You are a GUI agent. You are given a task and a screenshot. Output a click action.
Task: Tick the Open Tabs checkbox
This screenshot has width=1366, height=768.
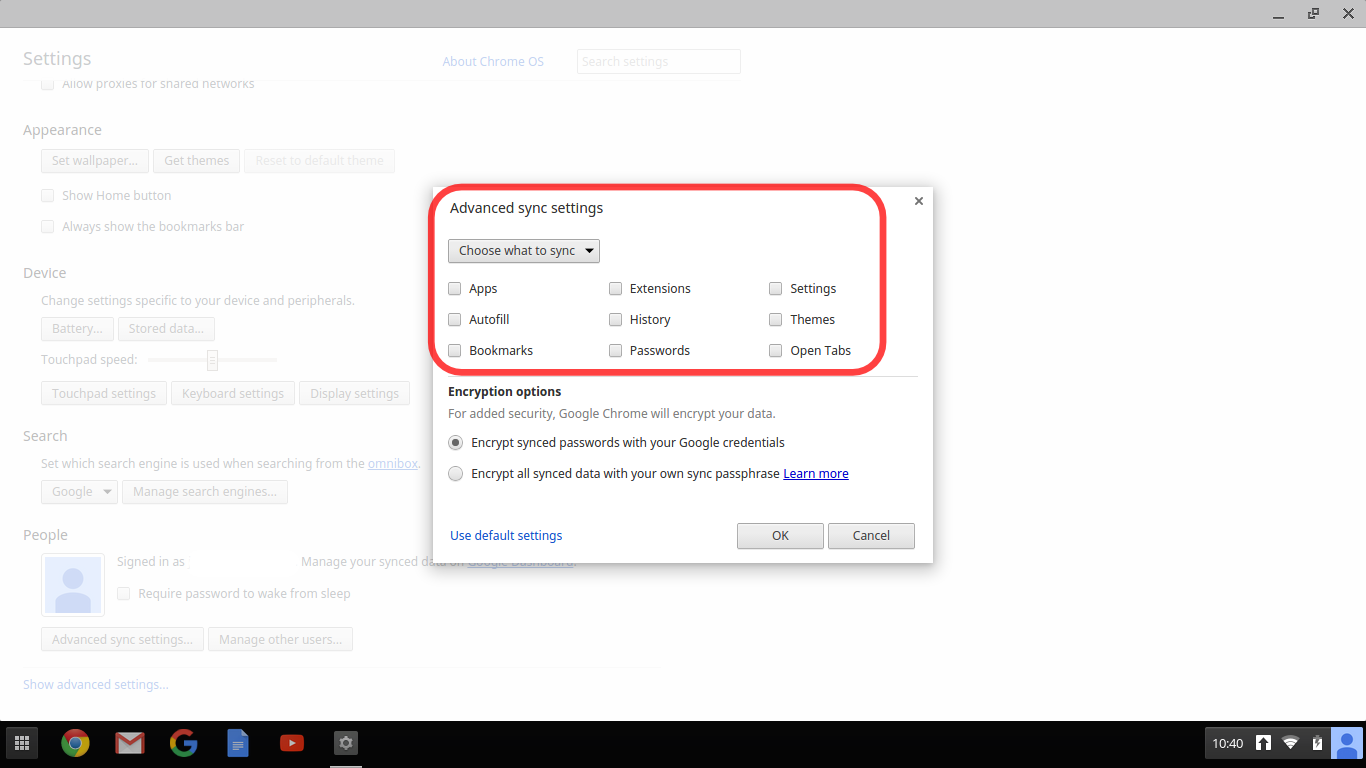coord(775,351)
